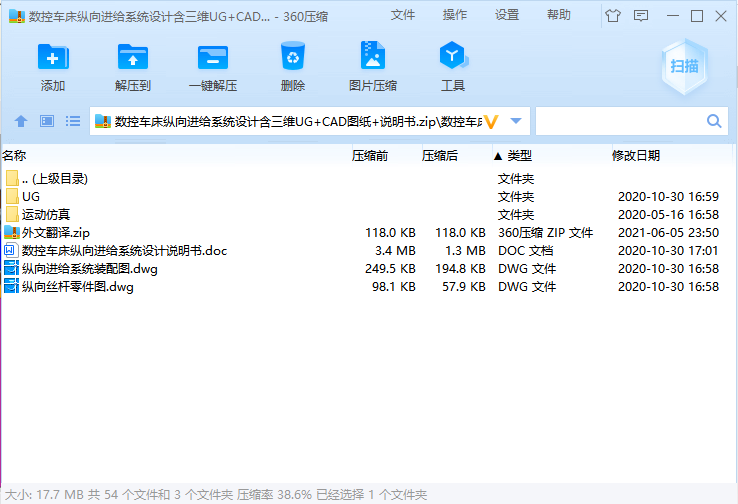738x504 pixels.
Task: Click the 外文翻译.zip archive icon
Action: (x=12, y=232)
